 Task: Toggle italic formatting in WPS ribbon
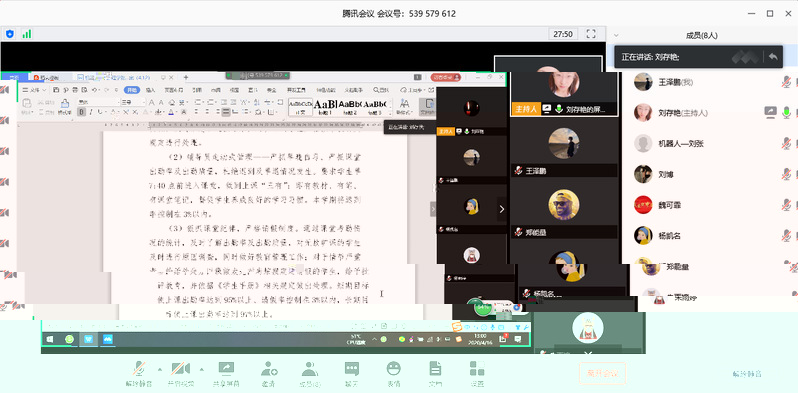point(91,112)
